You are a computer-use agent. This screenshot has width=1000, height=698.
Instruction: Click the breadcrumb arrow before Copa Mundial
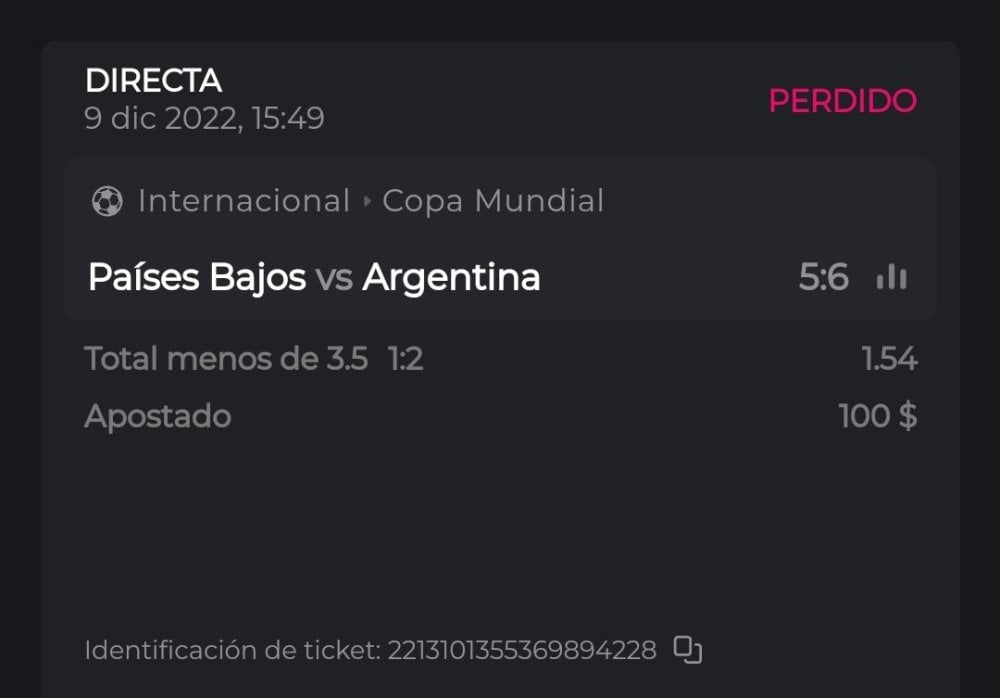pos(367,202)
